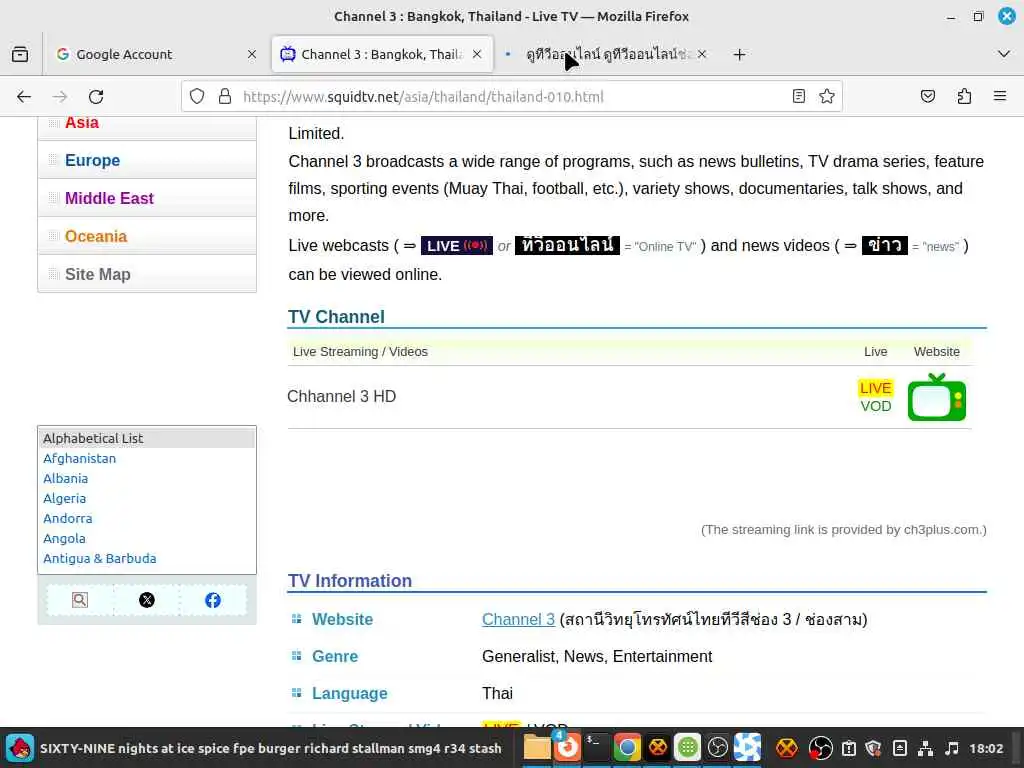The image size is (1024, 768).
Task: Click the Chhannel 3 HD row text
Action: [342, 396]
